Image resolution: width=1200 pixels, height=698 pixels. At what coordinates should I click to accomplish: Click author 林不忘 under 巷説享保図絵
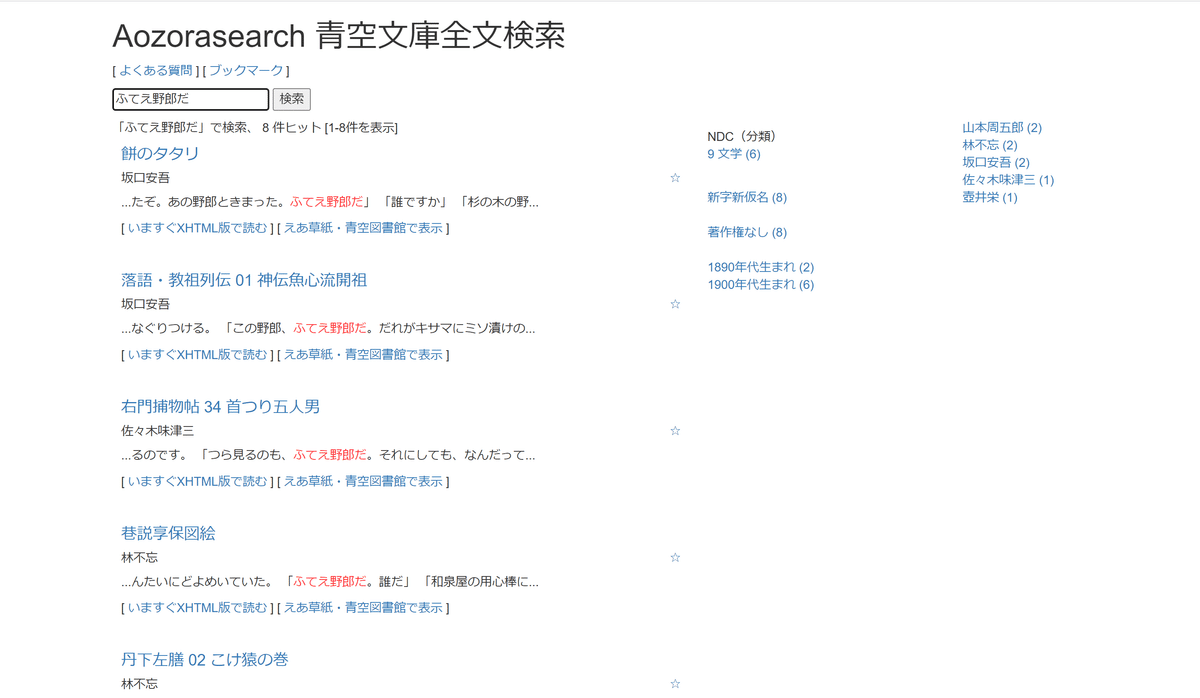pos(139,558)
